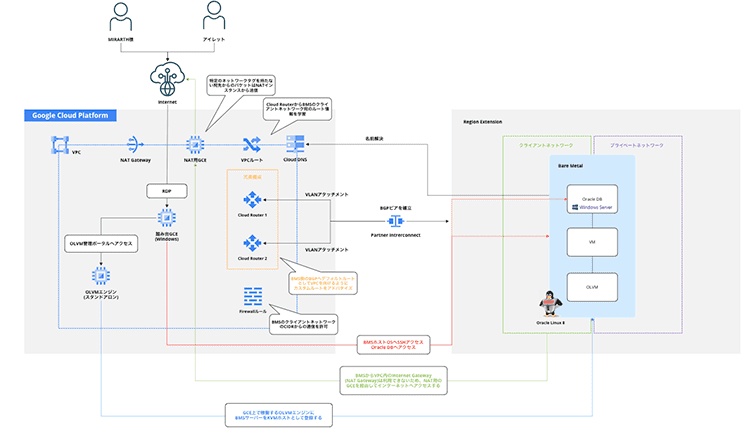
Task: Click the Firewallルール brick-wall icon
Action: [x=253, y=297]
